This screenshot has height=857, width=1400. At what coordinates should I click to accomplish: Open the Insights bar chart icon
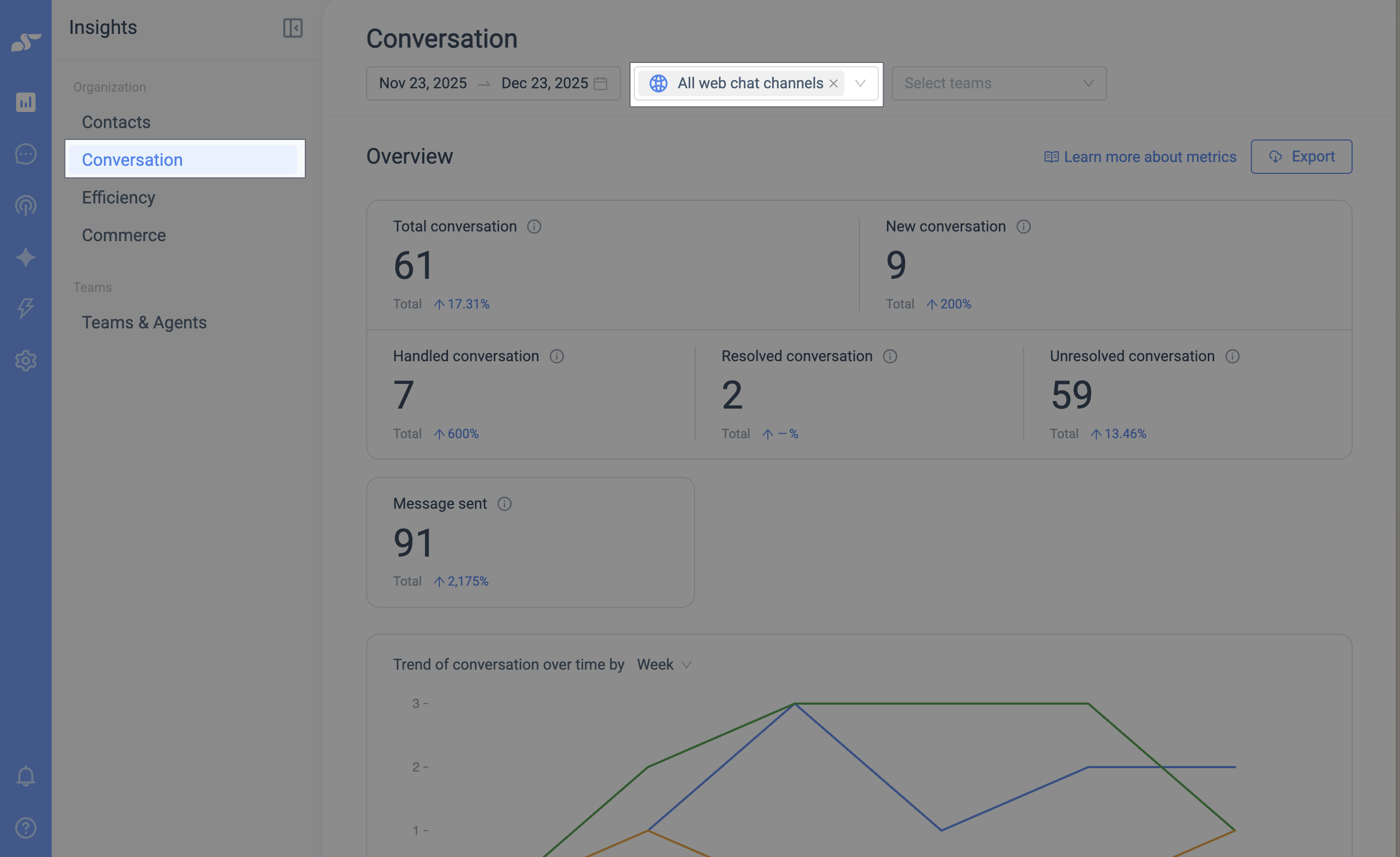click(25, 102)
